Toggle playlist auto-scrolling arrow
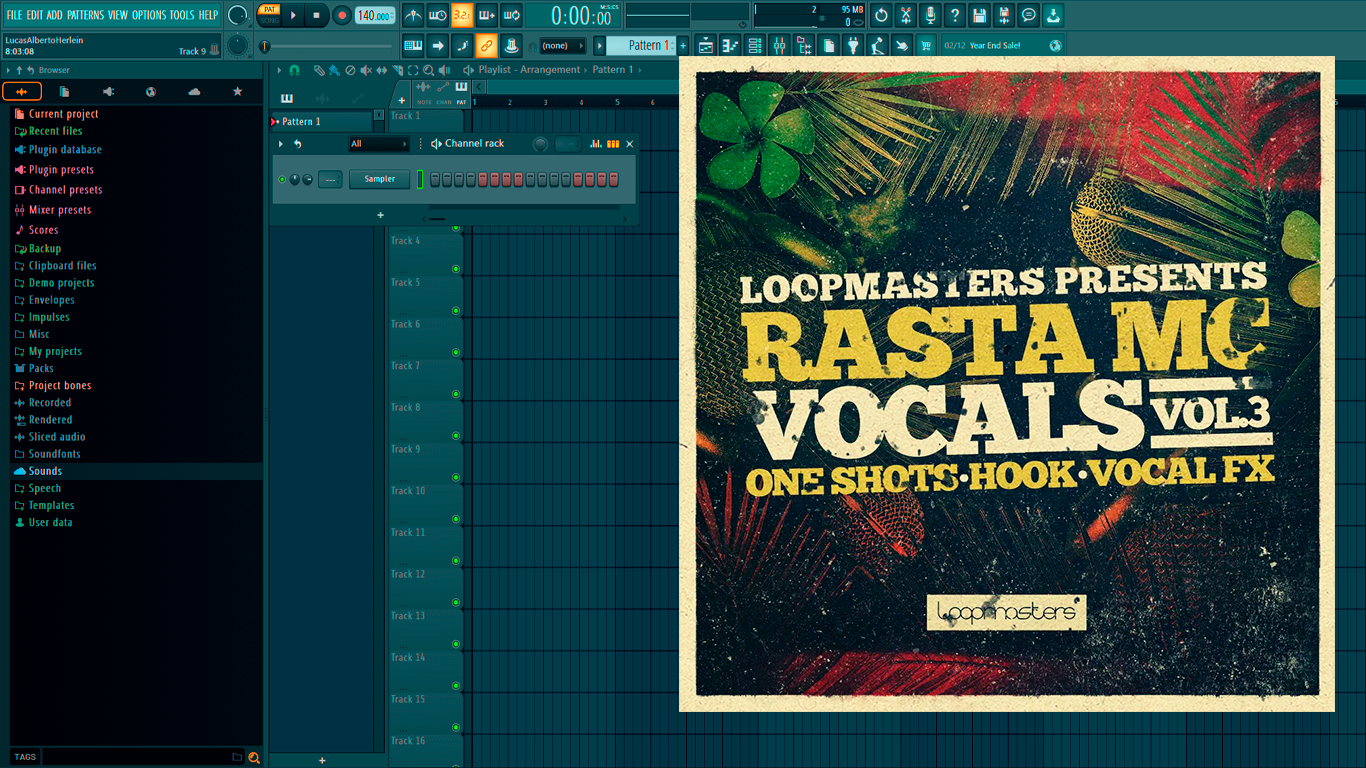Image resolution: width=1366 pixels, height=768 pixels. click(438, 45)
